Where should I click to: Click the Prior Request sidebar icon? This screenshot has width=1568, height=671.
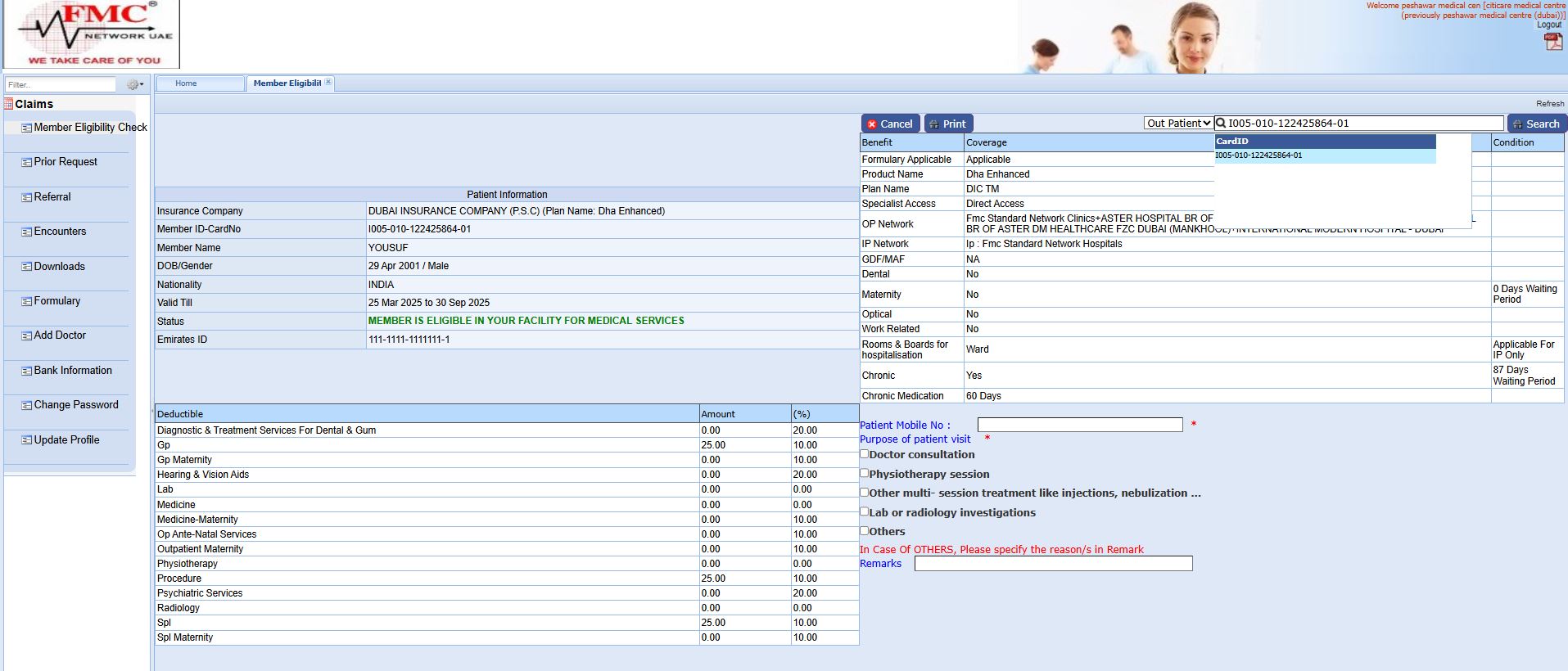(26, 162)
